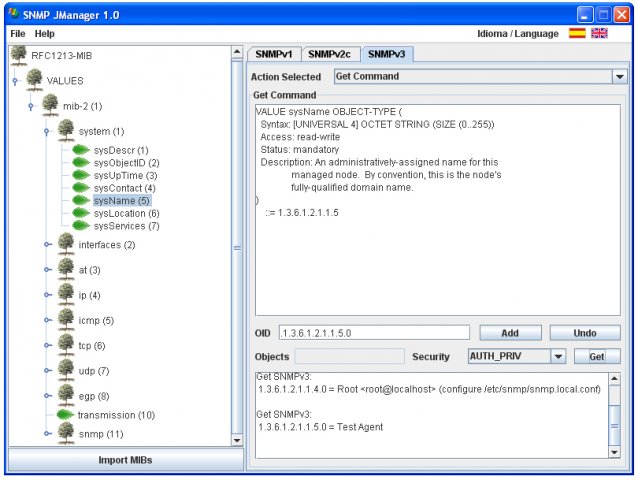Select the transmission (10) tree row
Viewport: 638px width, 480px height.
click(116, 415)
